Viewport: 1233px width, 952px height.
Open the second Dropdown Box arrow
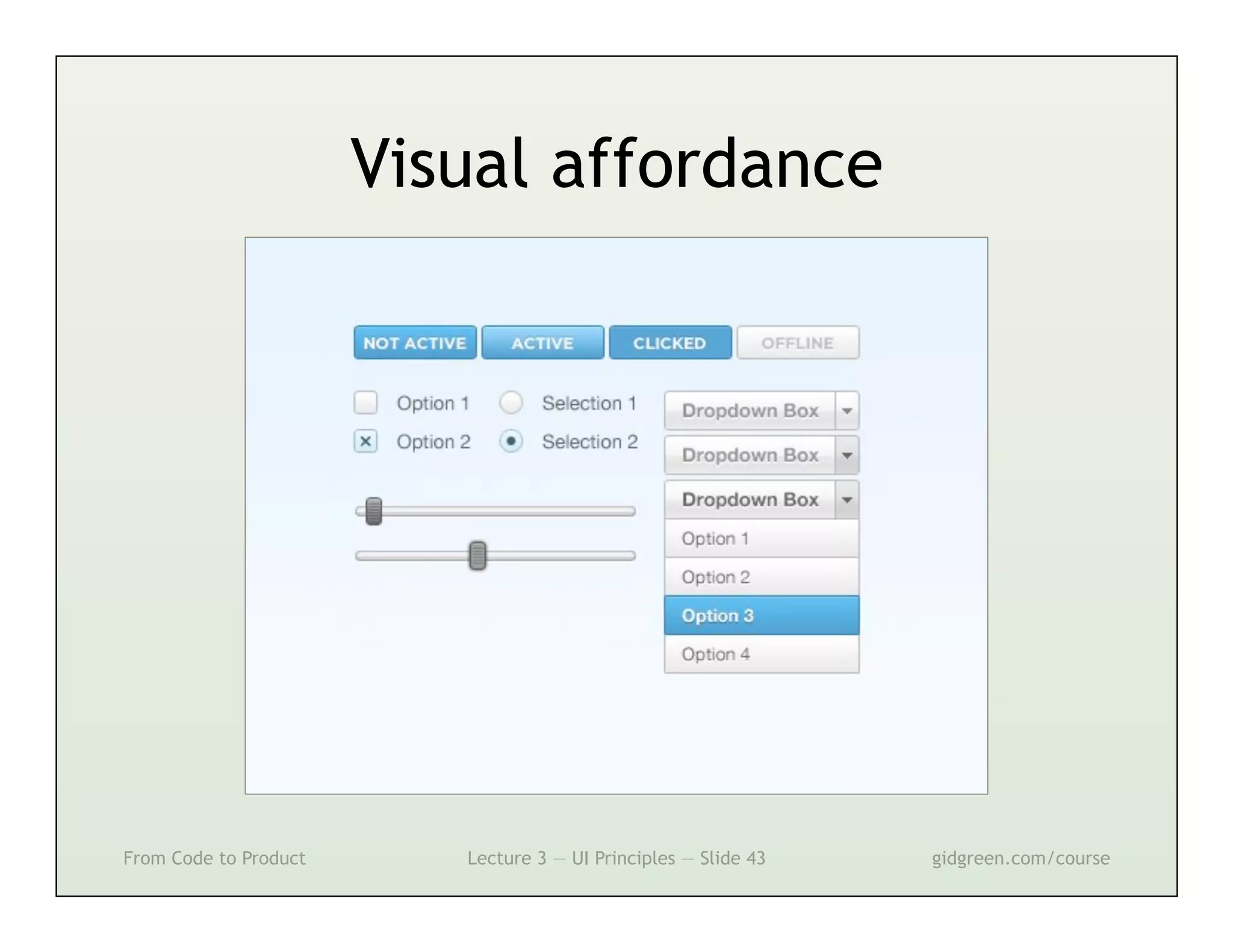(x=847, y=456)
